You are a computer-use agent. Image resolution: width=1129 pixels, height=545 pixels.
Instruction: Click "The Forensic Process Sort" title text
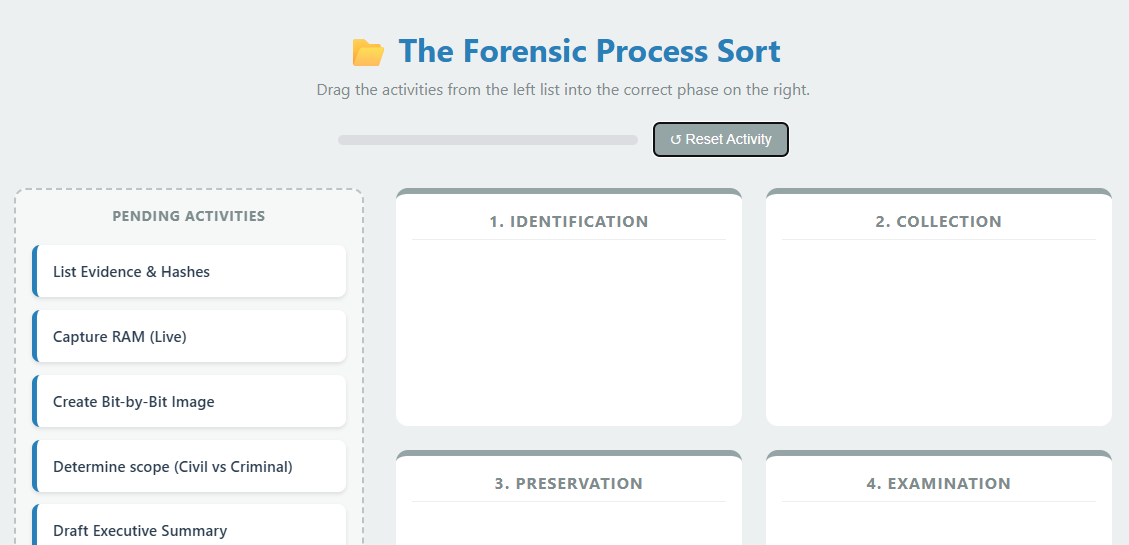tap(589, 52)
